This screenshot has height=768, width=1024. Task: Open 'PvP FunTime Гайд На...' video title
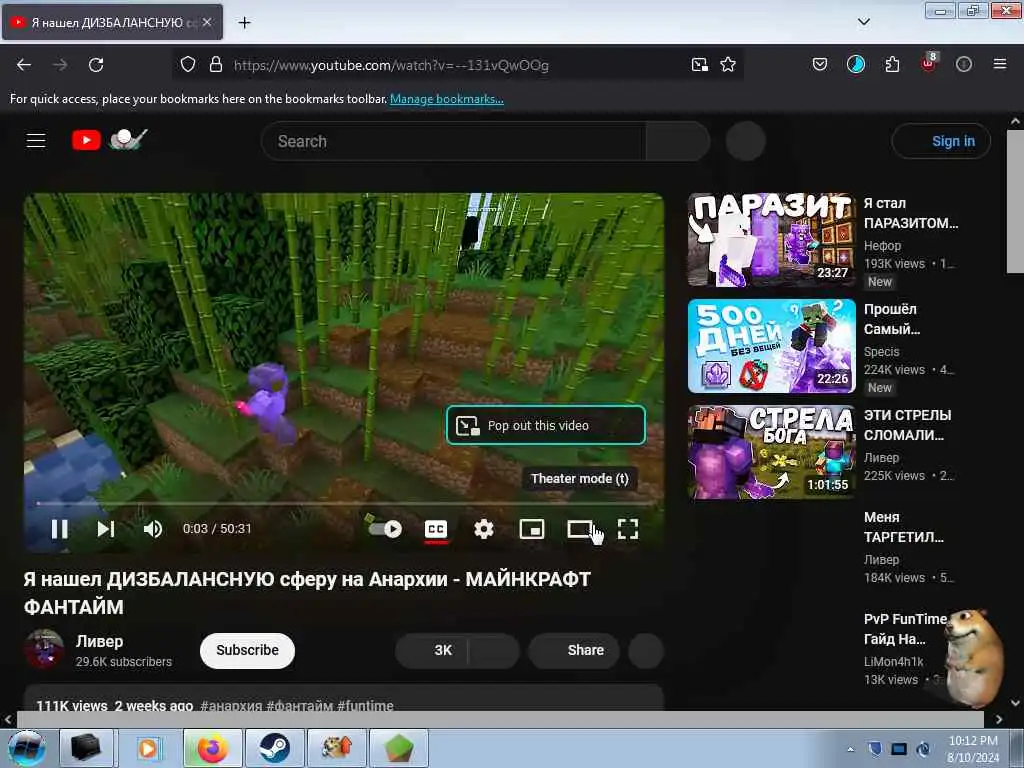click(904, 629)
